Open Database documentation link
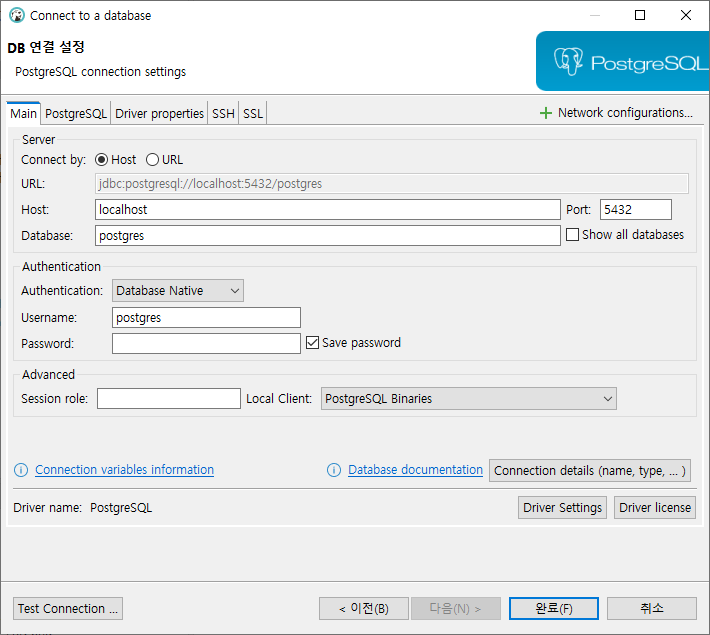This screenshot has width=710, height=635. click(x=415, y=470)
